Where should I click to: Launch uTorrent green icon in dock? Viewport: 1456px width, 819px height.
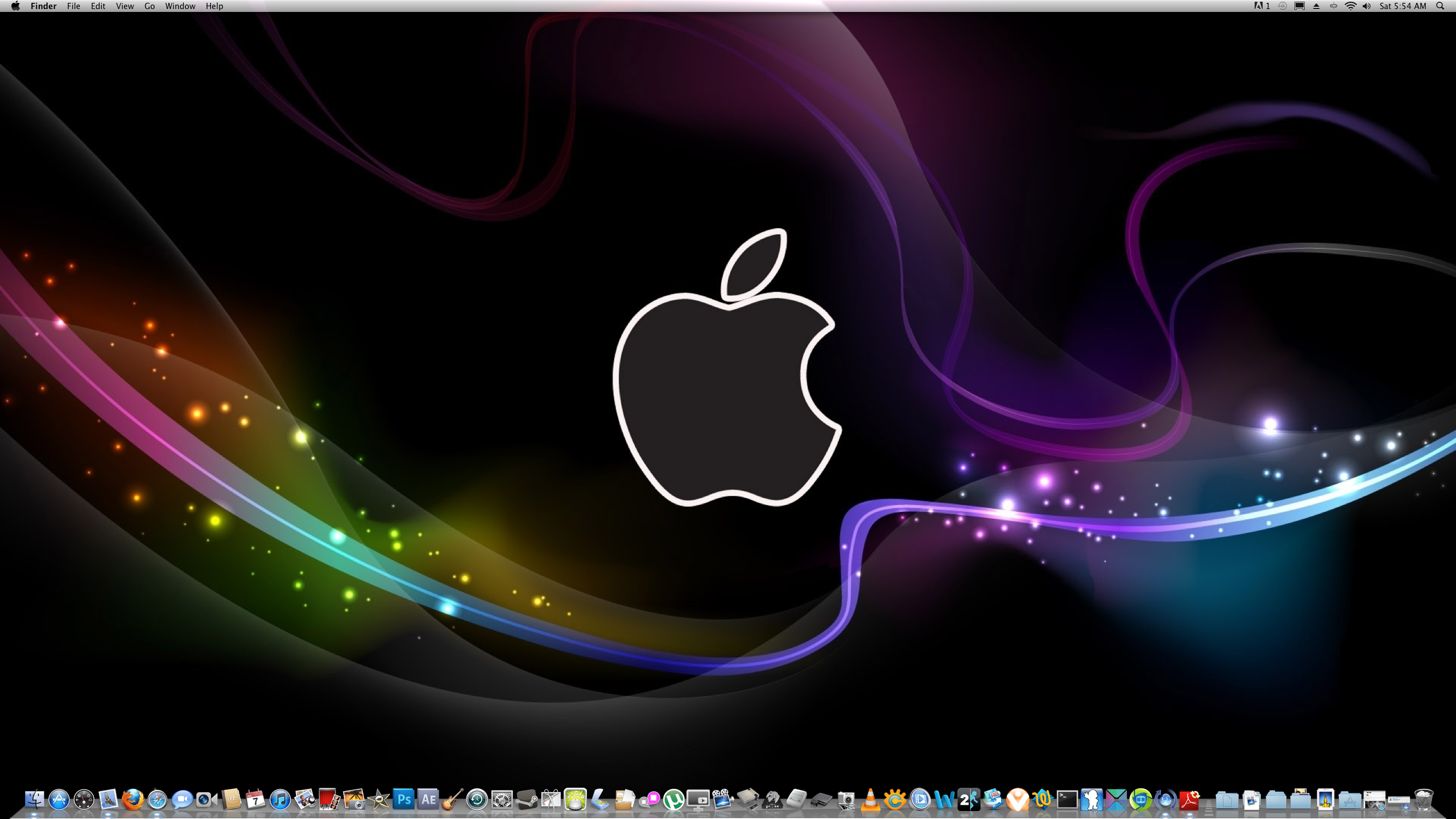(674, 800)
